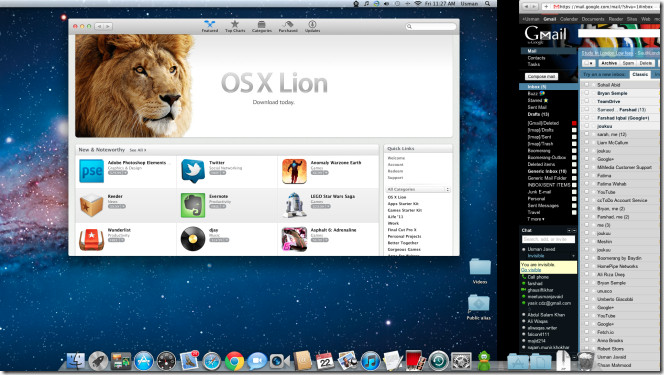Open Time Machine from the Dock
The height and width of the screenshot is (375, 664).
pos(438,361)
